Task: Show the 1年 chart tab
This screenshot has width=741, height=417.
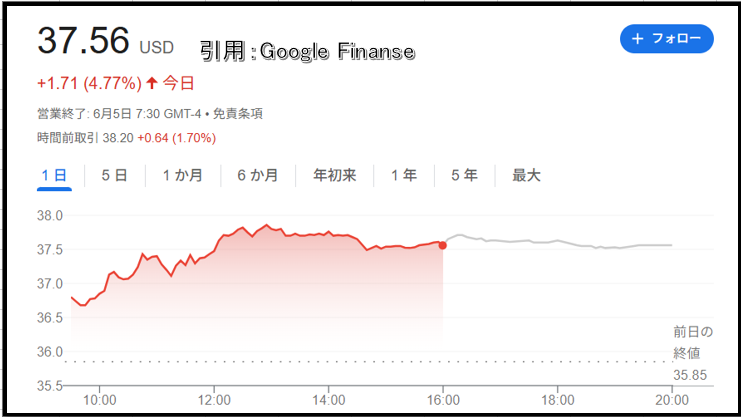Action: (404, 175)
